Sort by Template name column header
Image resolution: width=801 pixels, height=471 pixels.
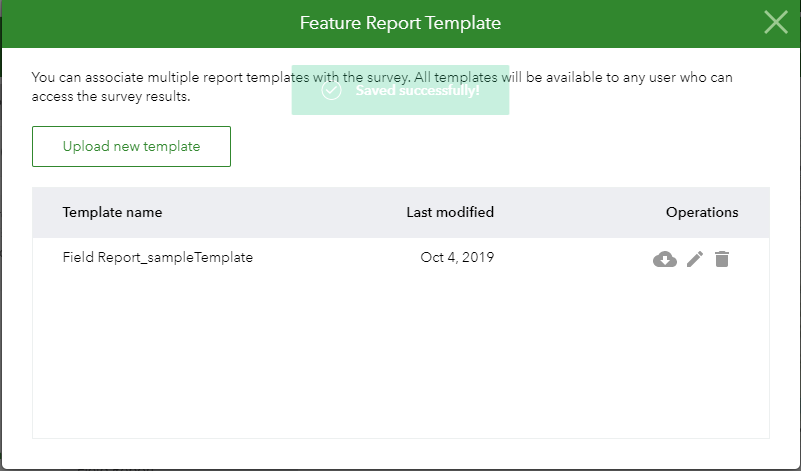112,212
